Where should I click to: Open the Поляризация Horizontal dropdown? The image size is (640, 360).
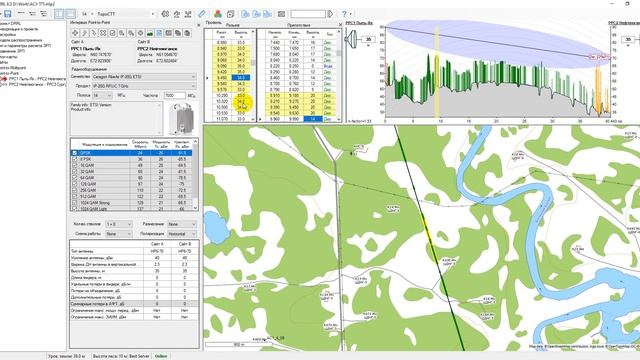click(182, 234)
